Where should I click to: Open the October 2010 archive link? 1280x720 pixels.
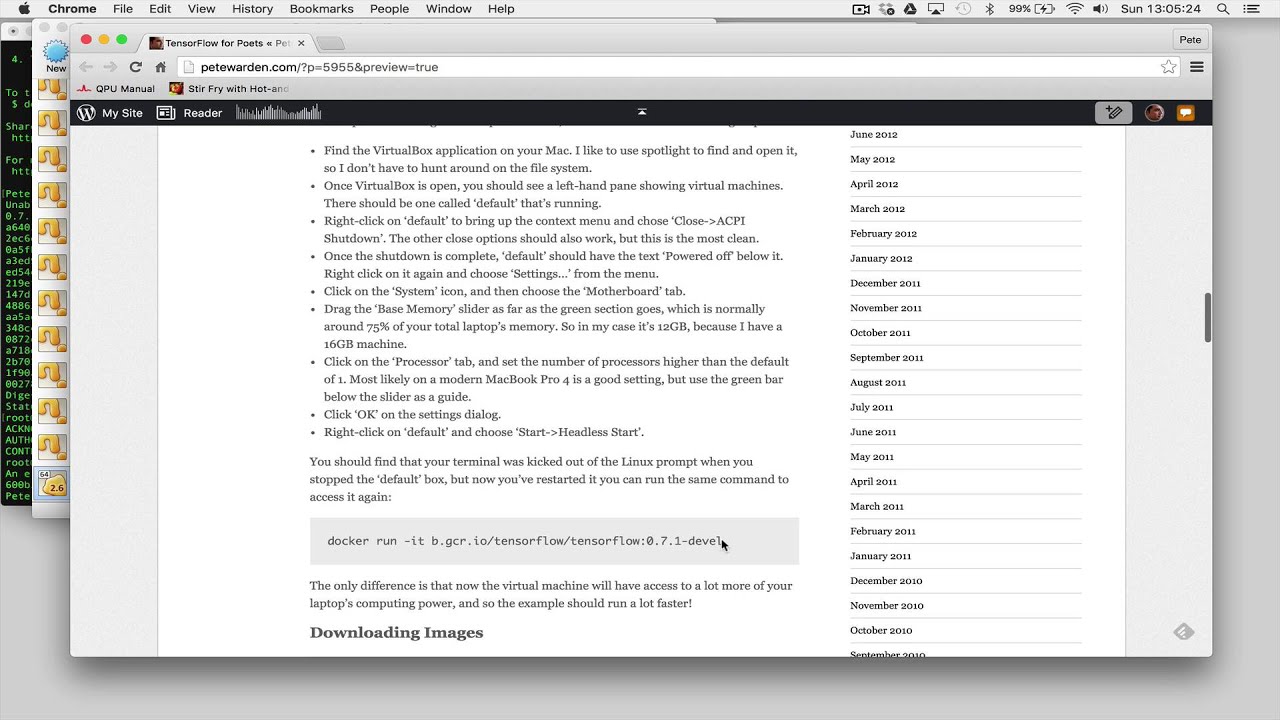(x=881, y=630)
